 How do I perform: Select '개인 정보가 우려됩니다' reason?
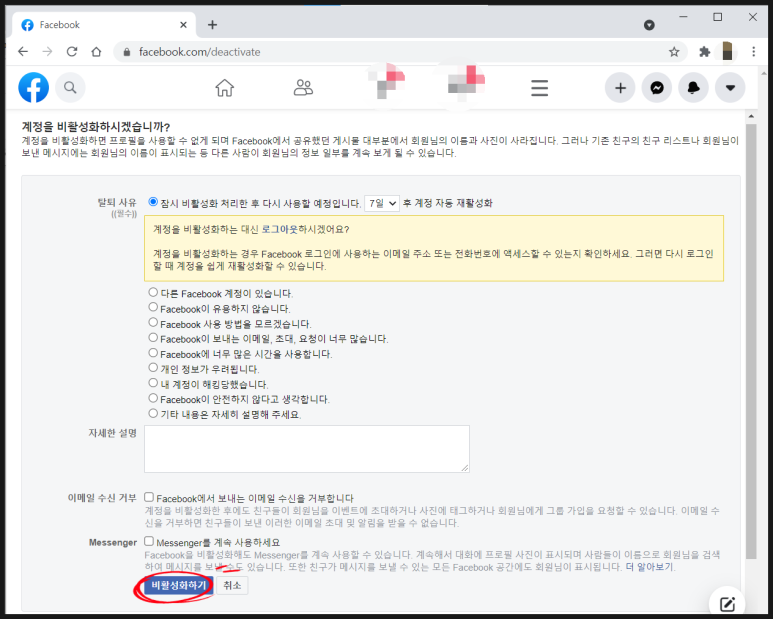click(153, 368)
